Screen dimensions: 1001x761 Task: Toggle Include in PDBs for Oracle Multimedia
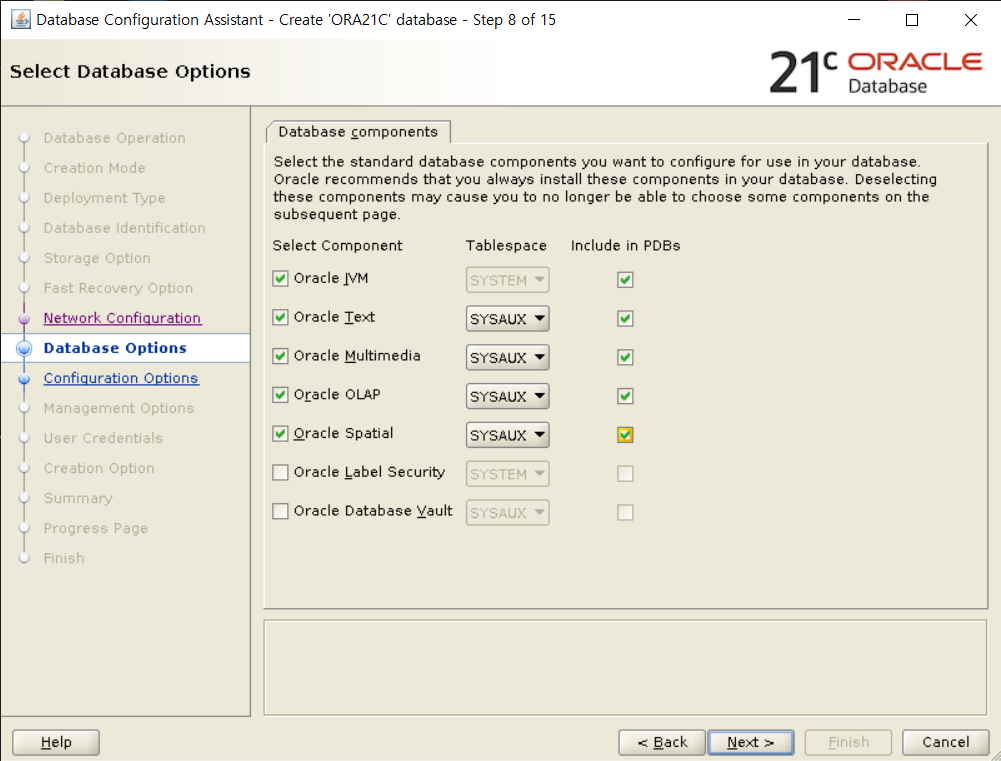pos(625,358)
